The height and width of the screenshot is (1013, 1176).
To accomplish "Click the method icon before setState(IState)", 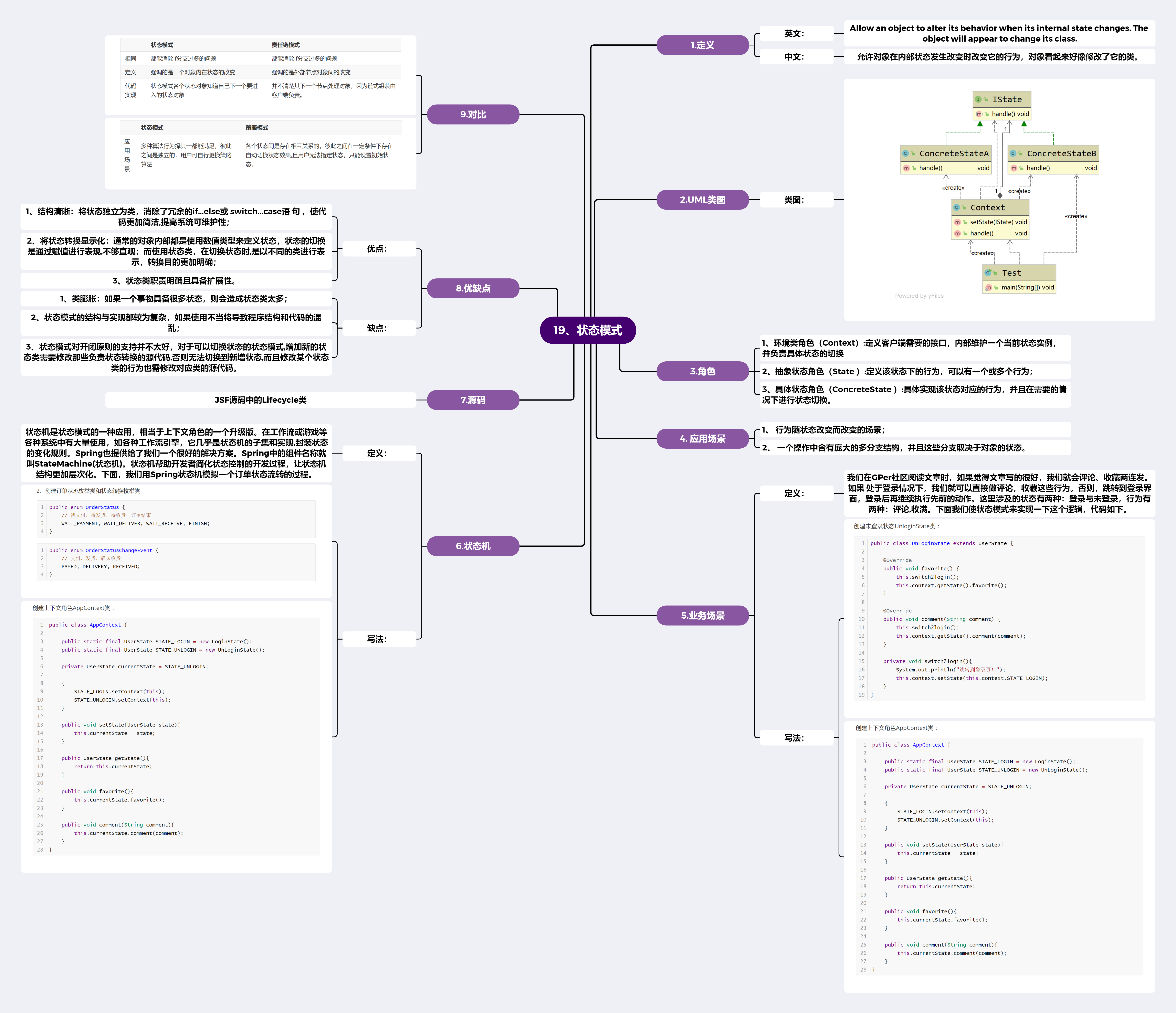I will click(x=957, y=222).
